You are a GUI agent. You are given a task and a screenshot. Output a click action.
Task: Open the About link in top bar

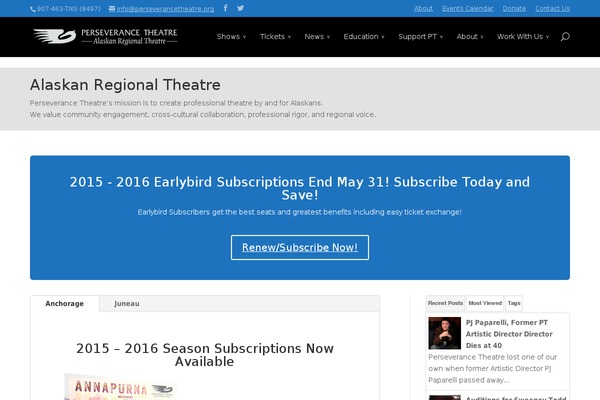[423, 8]
